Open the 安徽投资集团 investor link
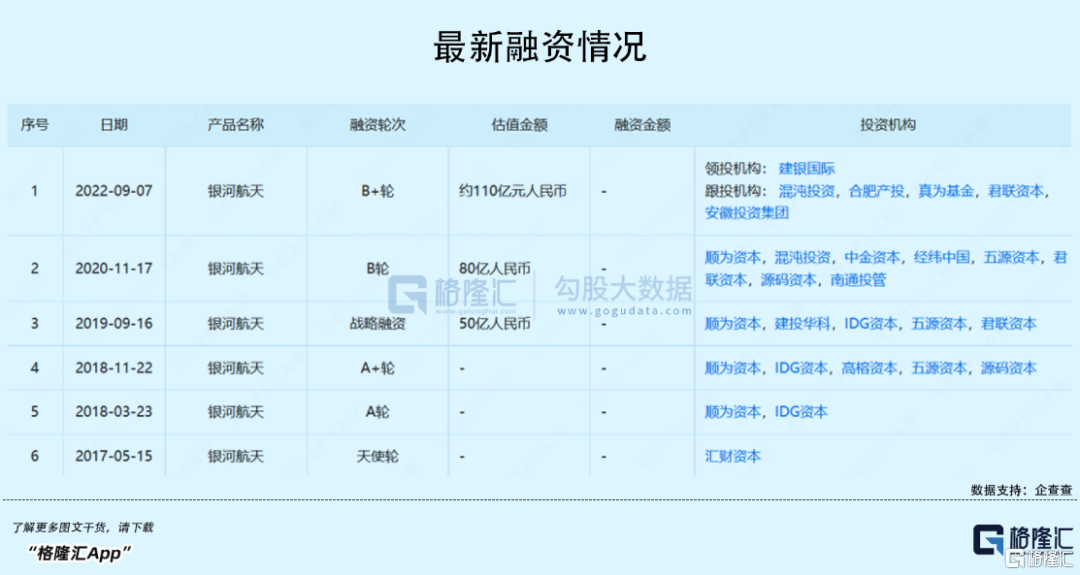This screenshot has width=1080, height=575. pos(747,213)
